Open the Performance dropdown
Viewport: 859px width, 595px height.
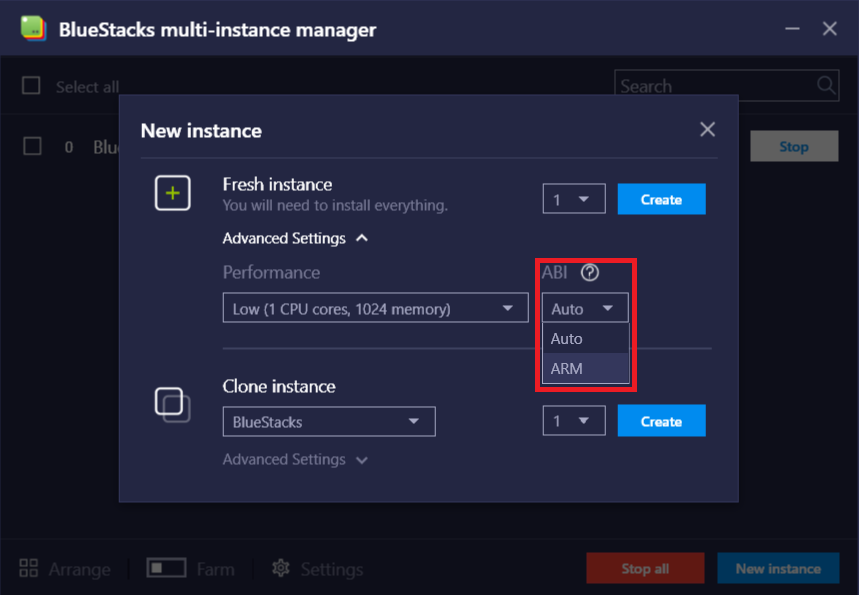pyautogui.click(x=375, y=308)
